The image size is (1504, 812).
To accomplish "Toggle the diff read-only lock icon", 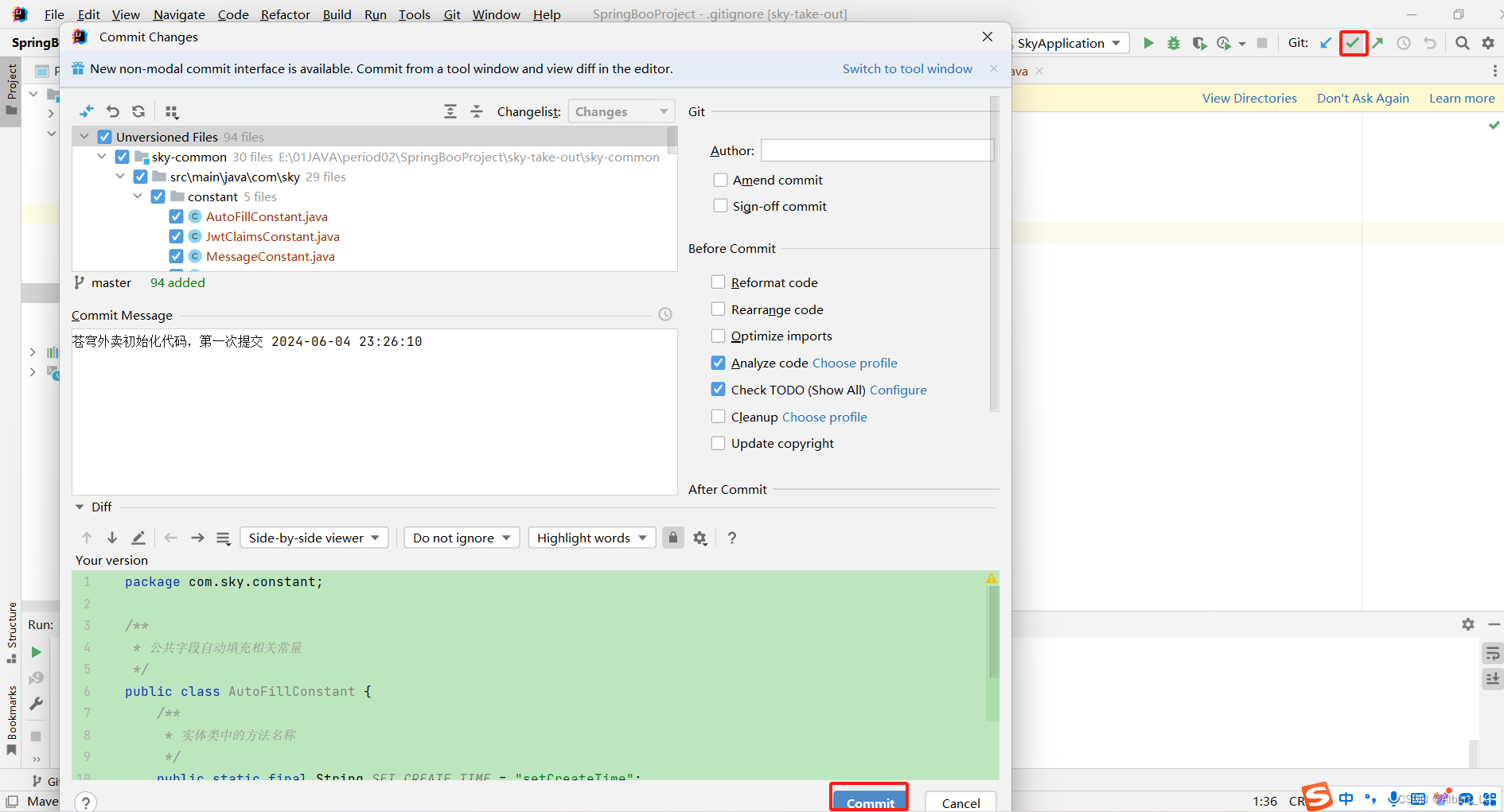I will pos(673,538).
